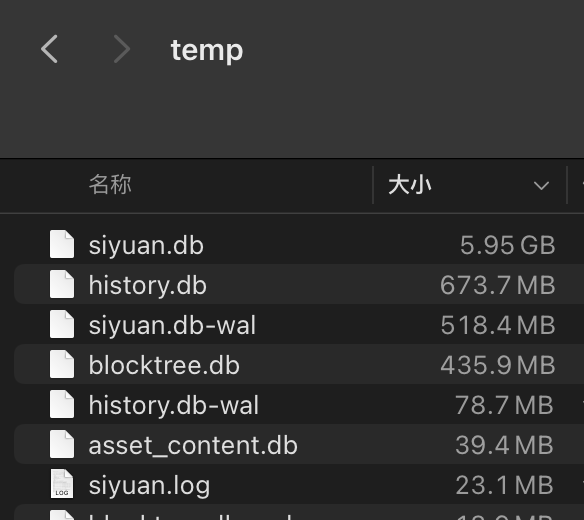Toggle sort direction chevron in 大小 header

pos(541,185)
